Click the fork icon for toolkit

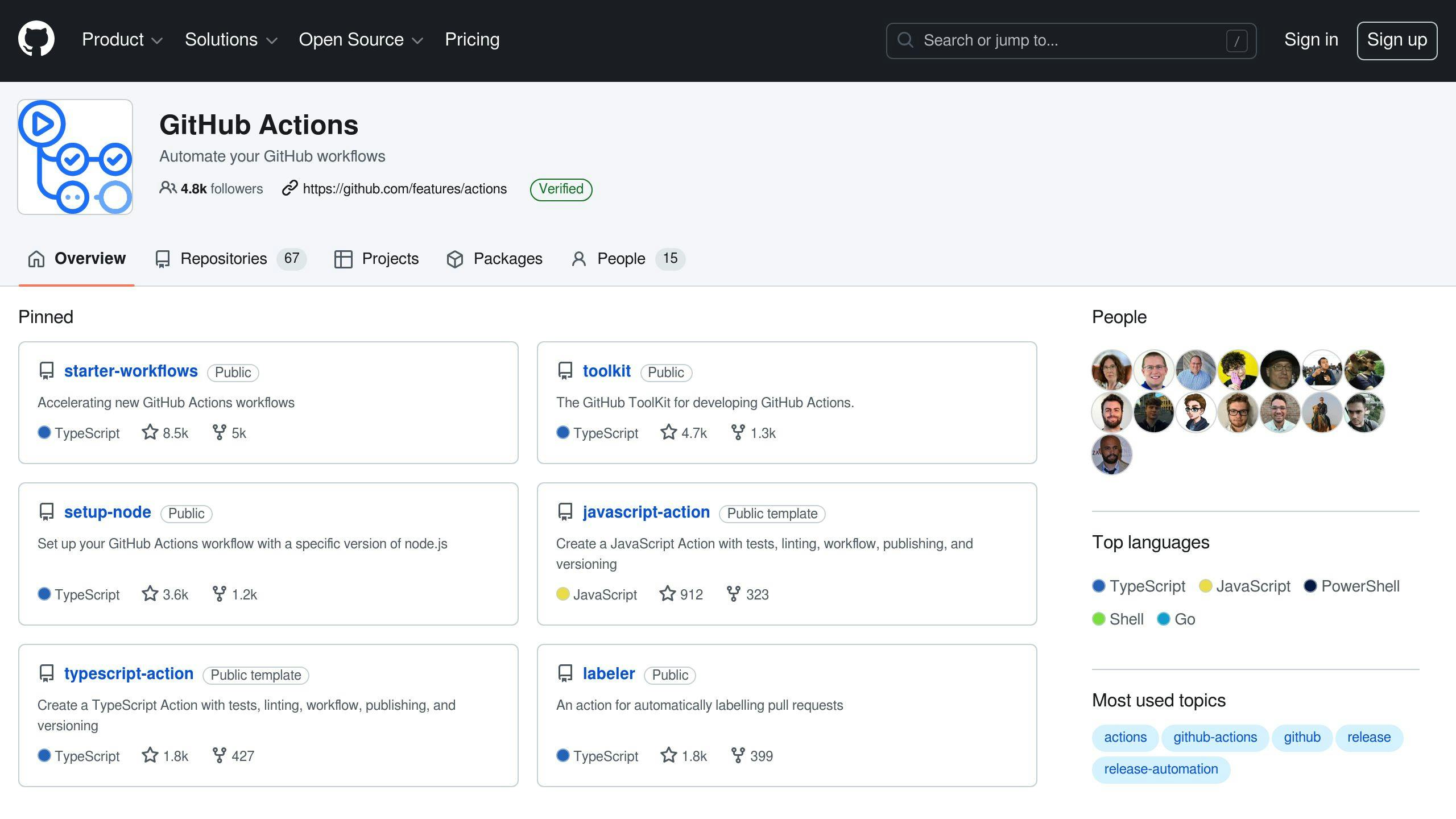coord(738,432)
